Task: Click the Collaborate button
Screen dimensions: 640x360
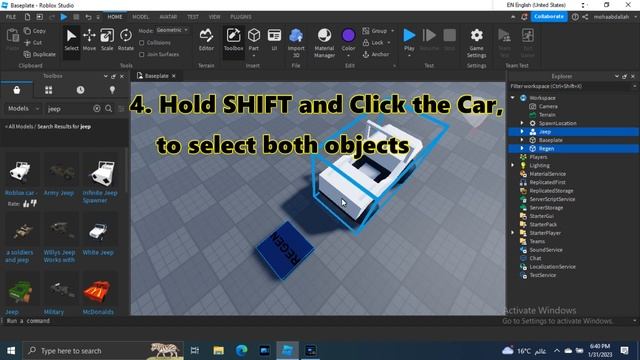Action: [549, 17]
